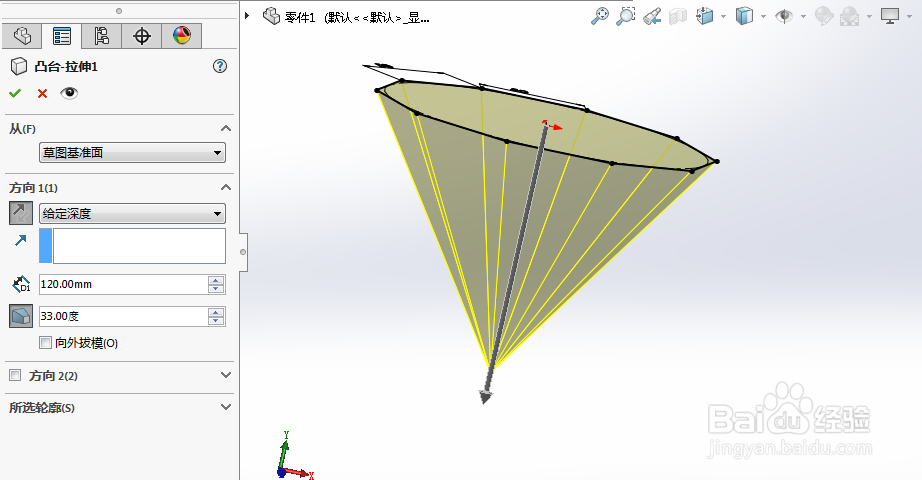
Task: Cancel the extrude with red X
Action: (x=42, y=94)
